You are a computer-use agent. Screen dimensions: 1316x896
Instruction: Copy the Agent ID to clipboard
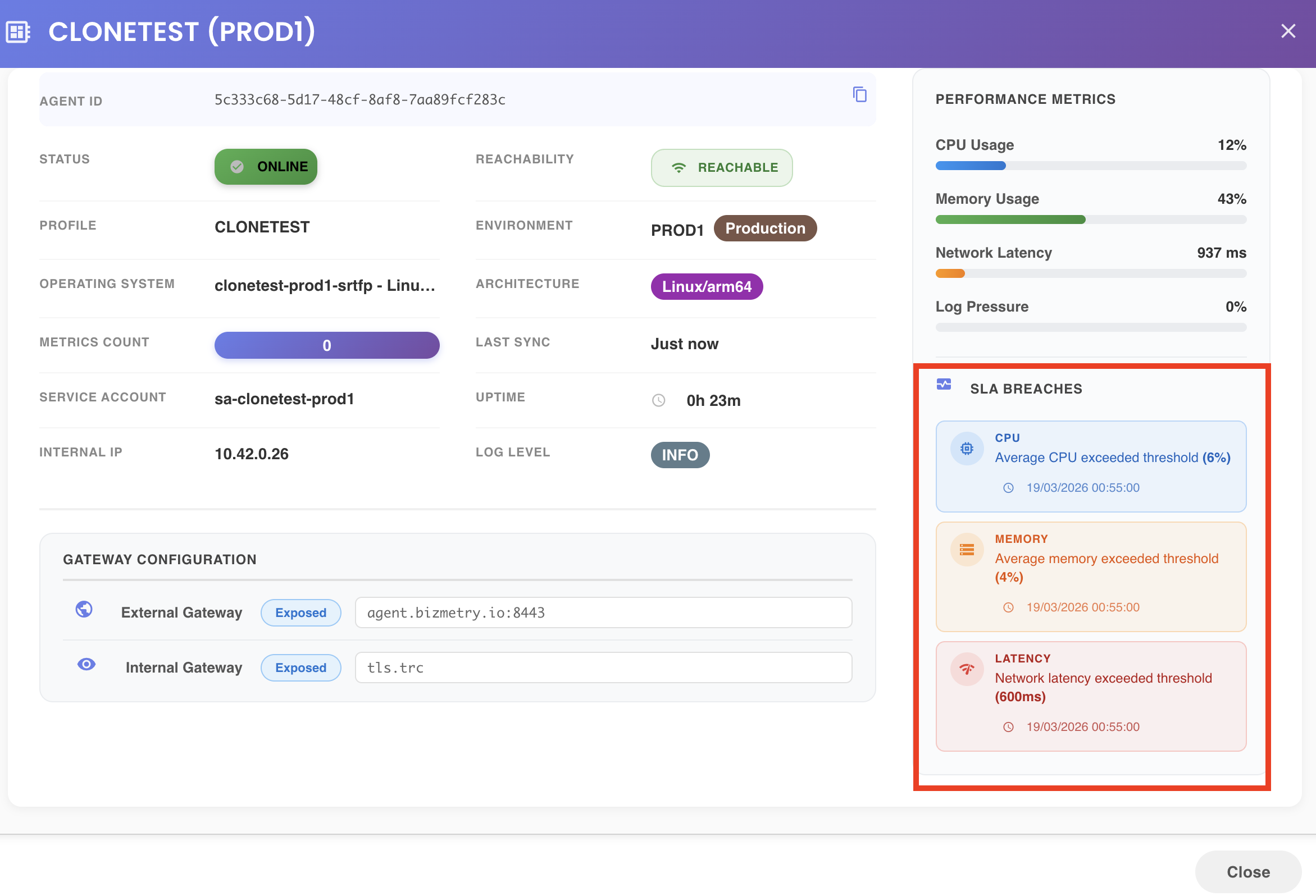coord(859,94)
